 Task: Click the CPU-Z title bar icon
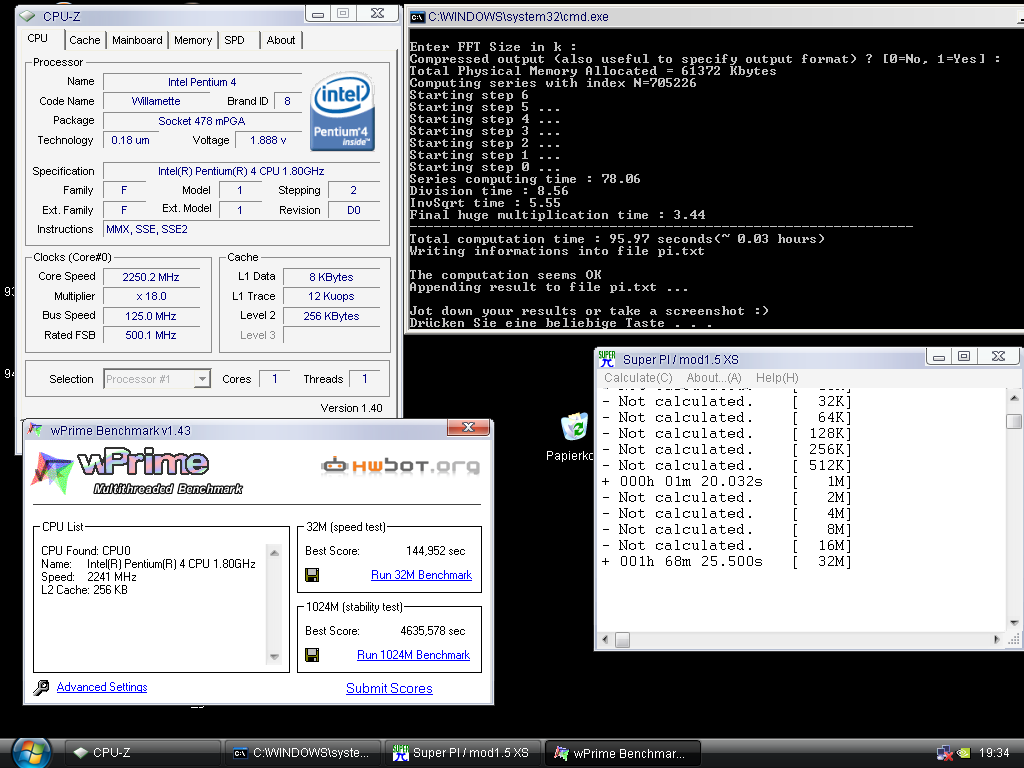tap(28, 16)
